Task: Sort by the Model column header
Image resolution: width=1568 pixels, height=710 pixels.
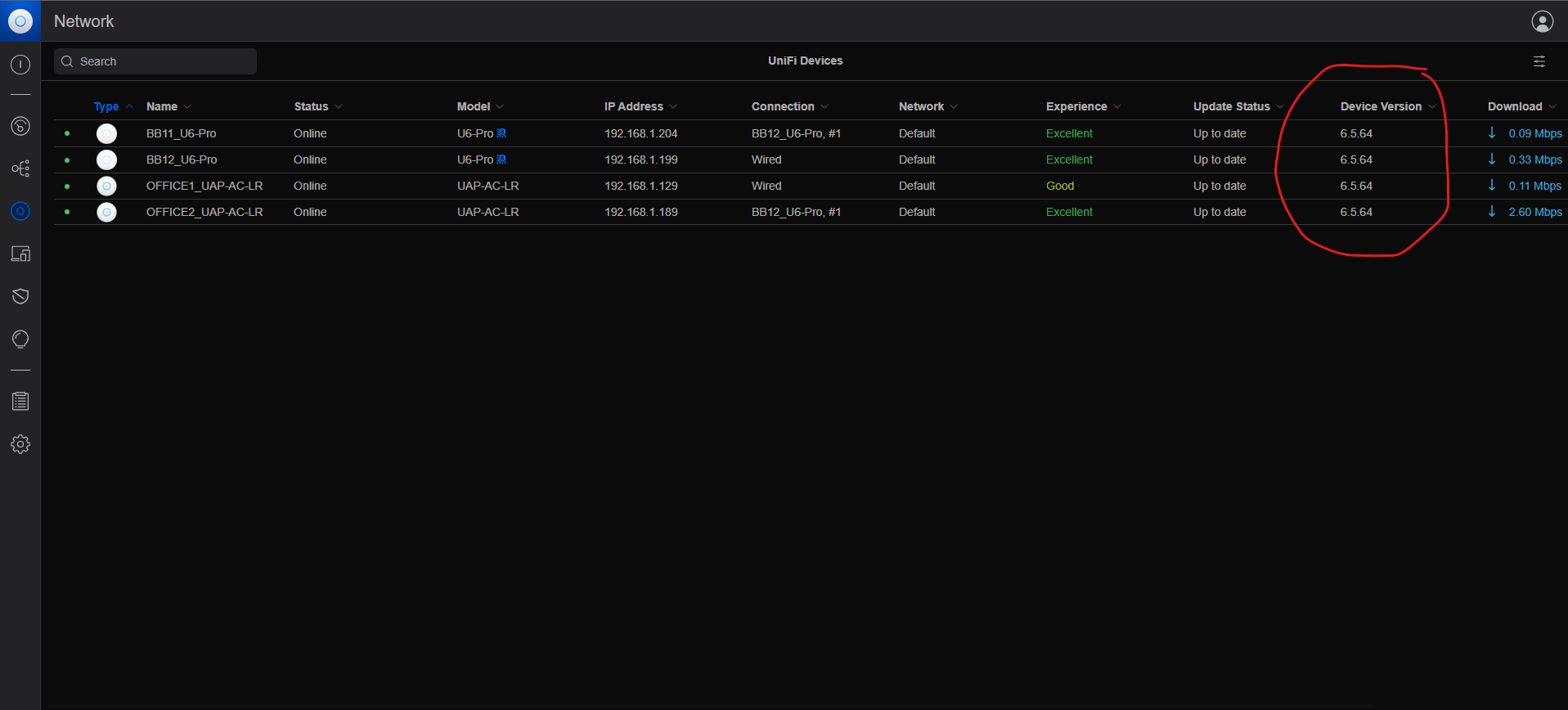Action: (480, 106)
